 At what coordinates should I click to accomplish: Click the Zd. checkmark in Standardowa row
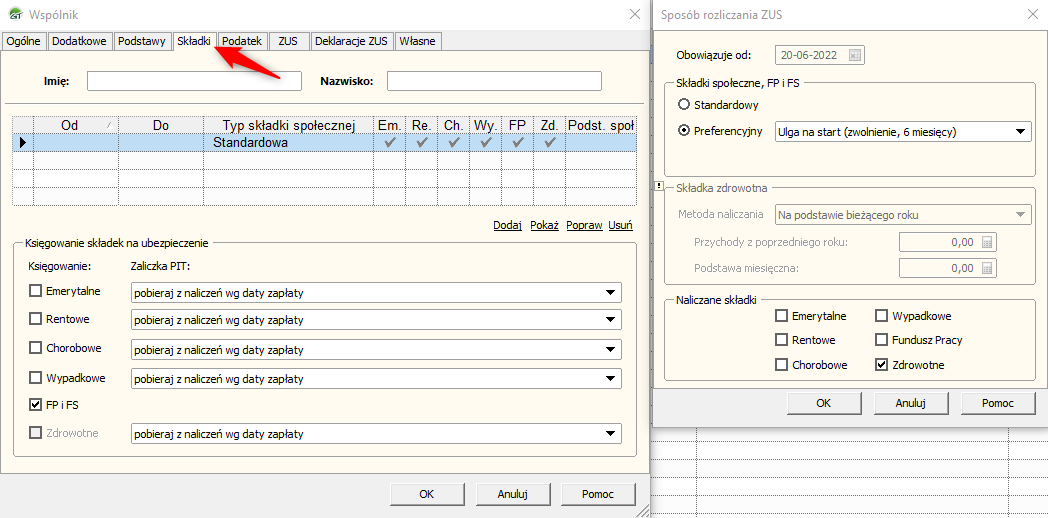[549, 142]
